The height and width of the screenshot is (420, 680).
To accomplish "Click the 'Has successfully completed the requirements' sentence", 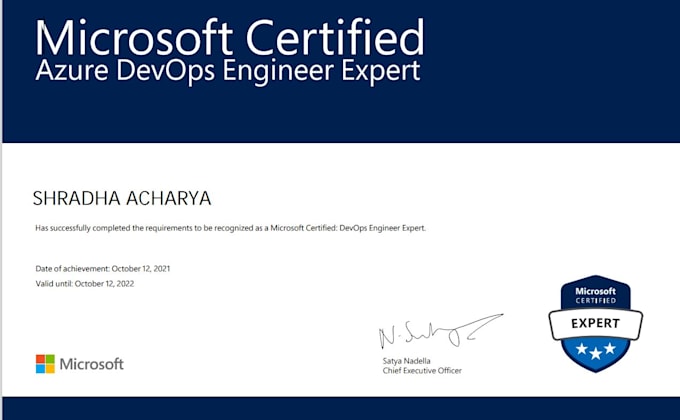I will point(230,228).
